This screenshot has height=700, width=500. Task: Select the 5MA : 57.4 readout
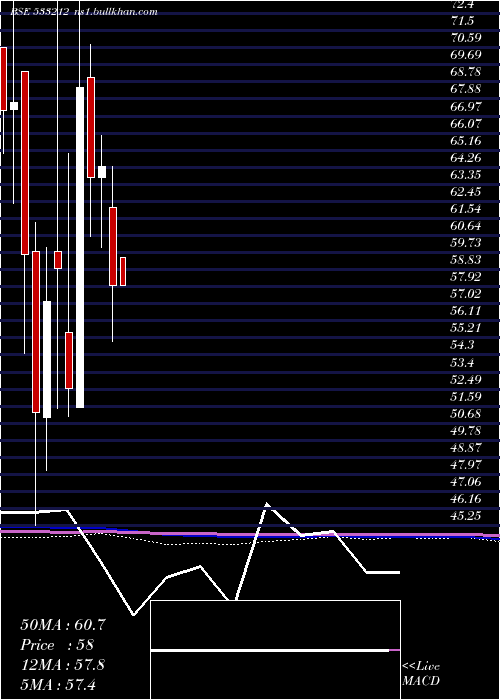(58, 684)
